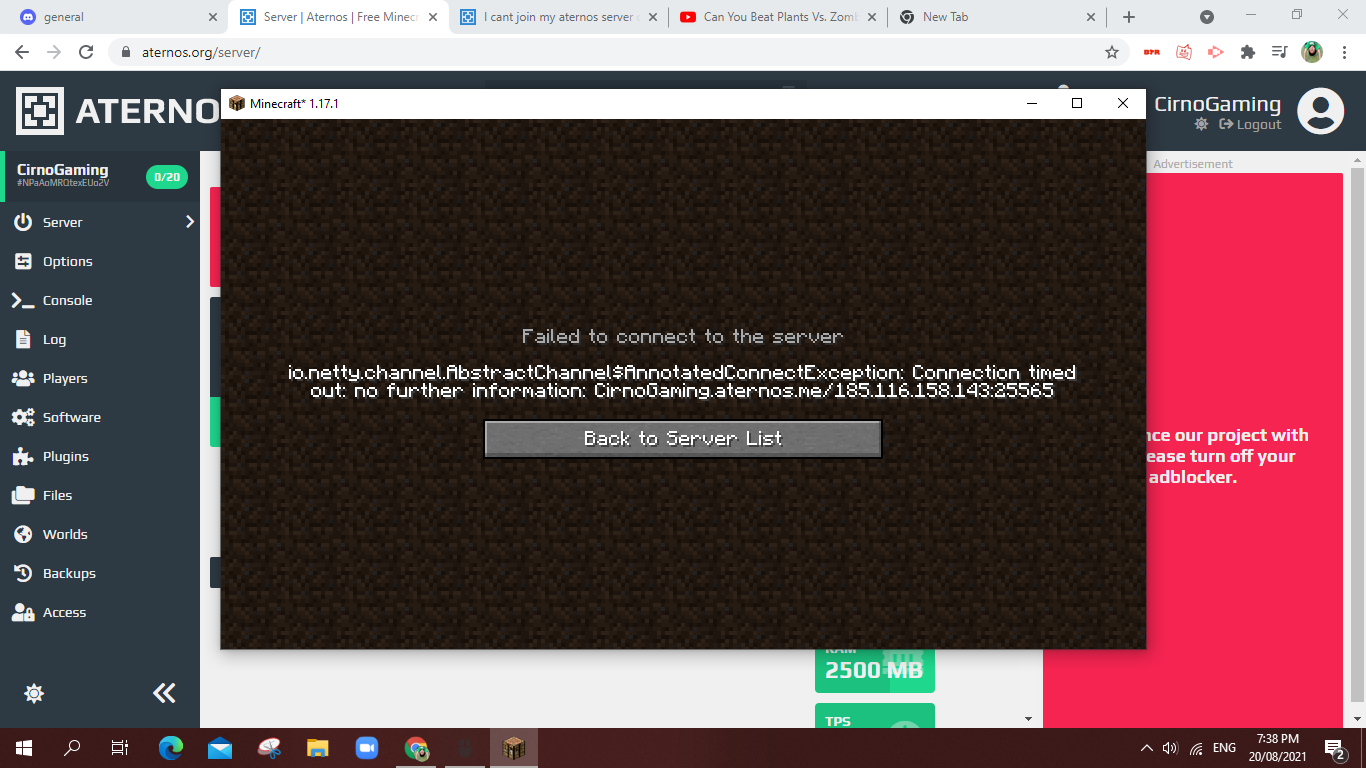The width and height of the screenshot is (1366, 768).
Task: Open Windows taskbar search
Action: pyautogui.click(x=72, y=747)
